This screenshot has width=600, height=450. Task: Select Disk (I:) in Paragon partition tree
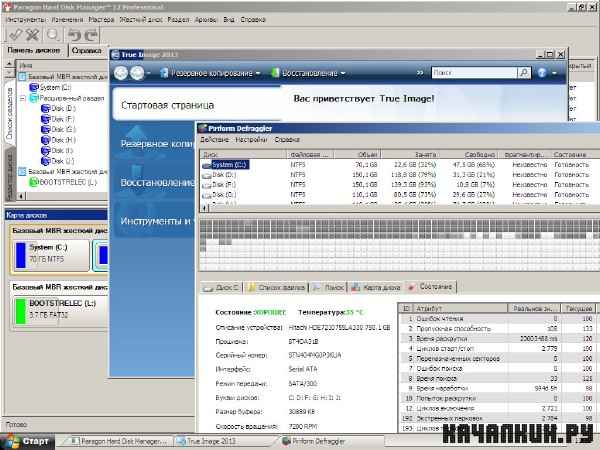tap(57, 150)
